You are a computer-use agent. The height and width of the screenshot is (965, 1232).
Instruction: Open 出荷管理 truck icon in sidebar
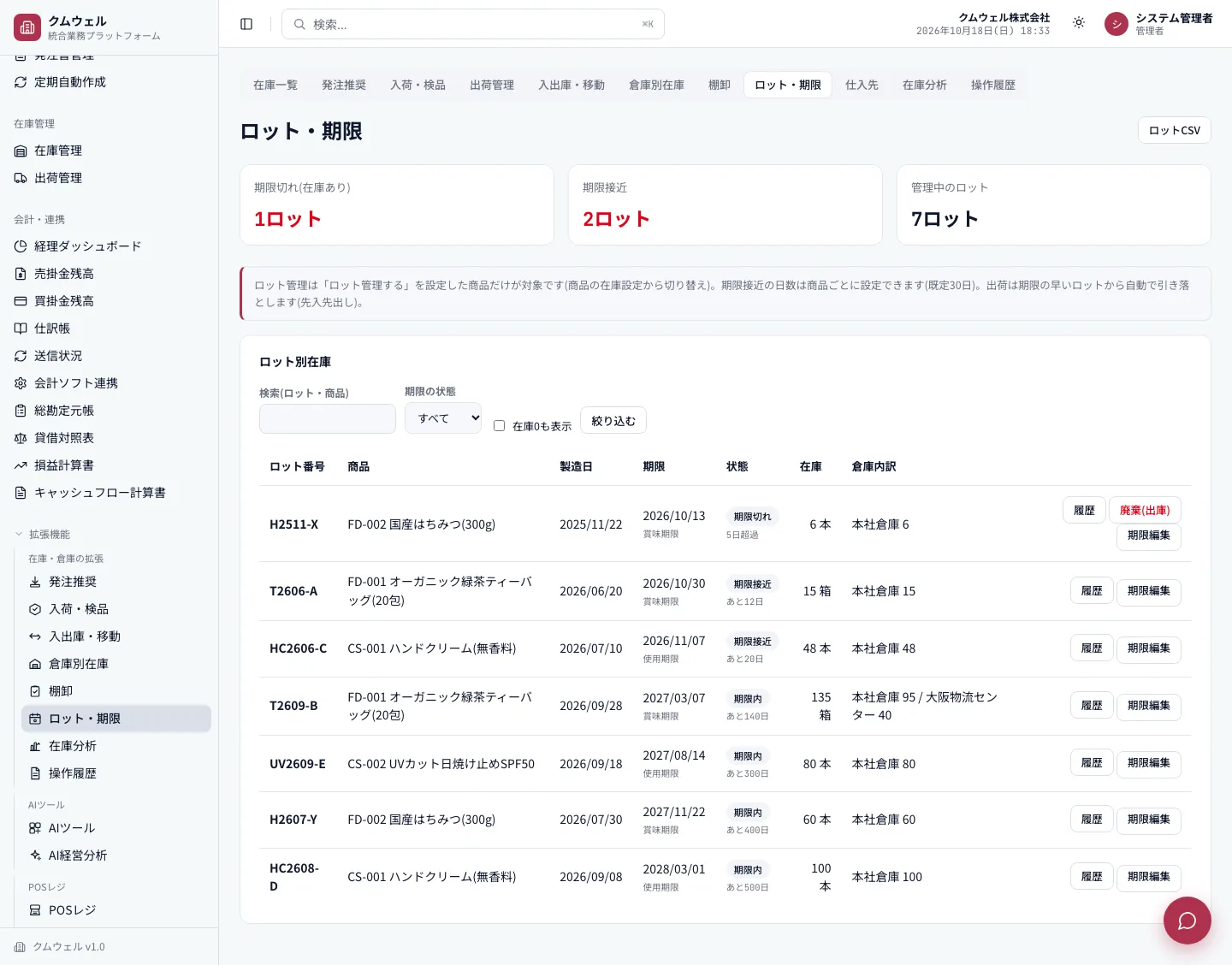pyautogui.click(x=21, y=178)
